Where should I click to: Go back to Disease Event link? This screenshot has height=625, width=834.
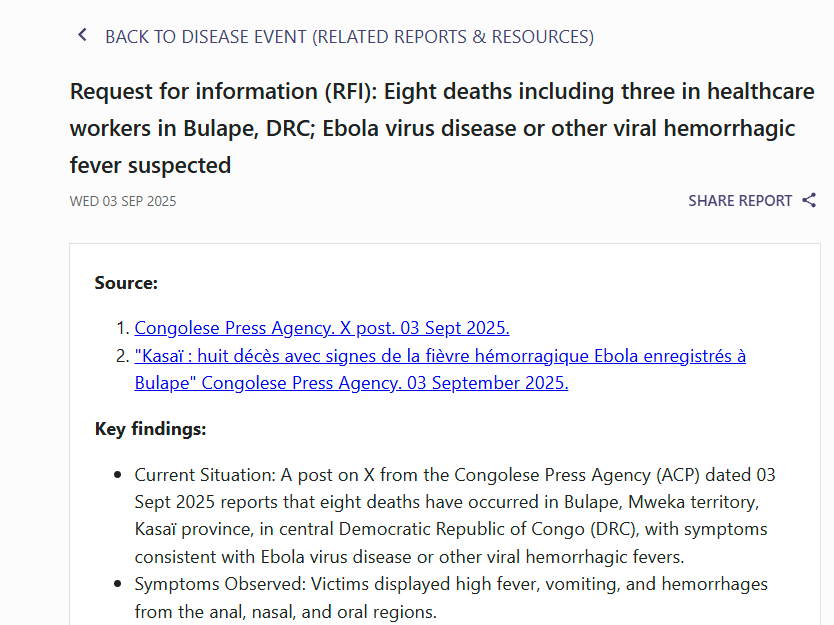tap(349, 37)
